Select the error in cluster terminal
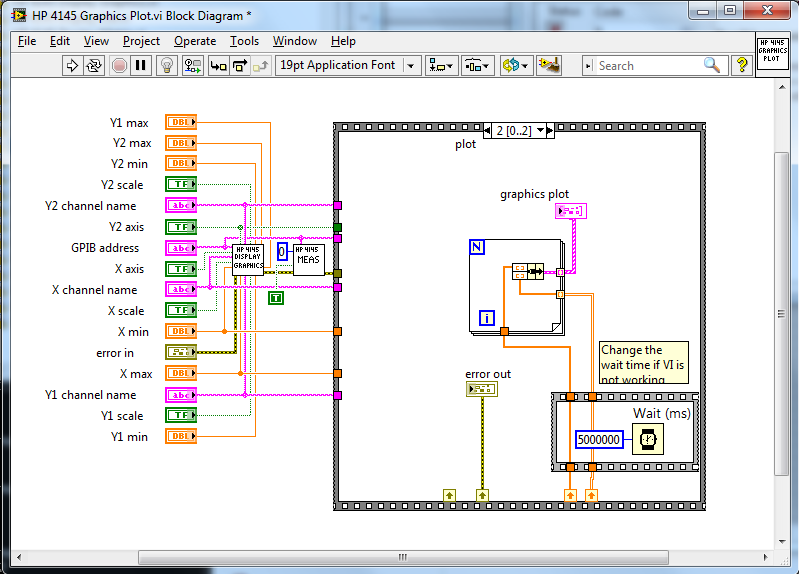Screen dimensions: 799x574 pyautogui.click(x=181, y=352)
